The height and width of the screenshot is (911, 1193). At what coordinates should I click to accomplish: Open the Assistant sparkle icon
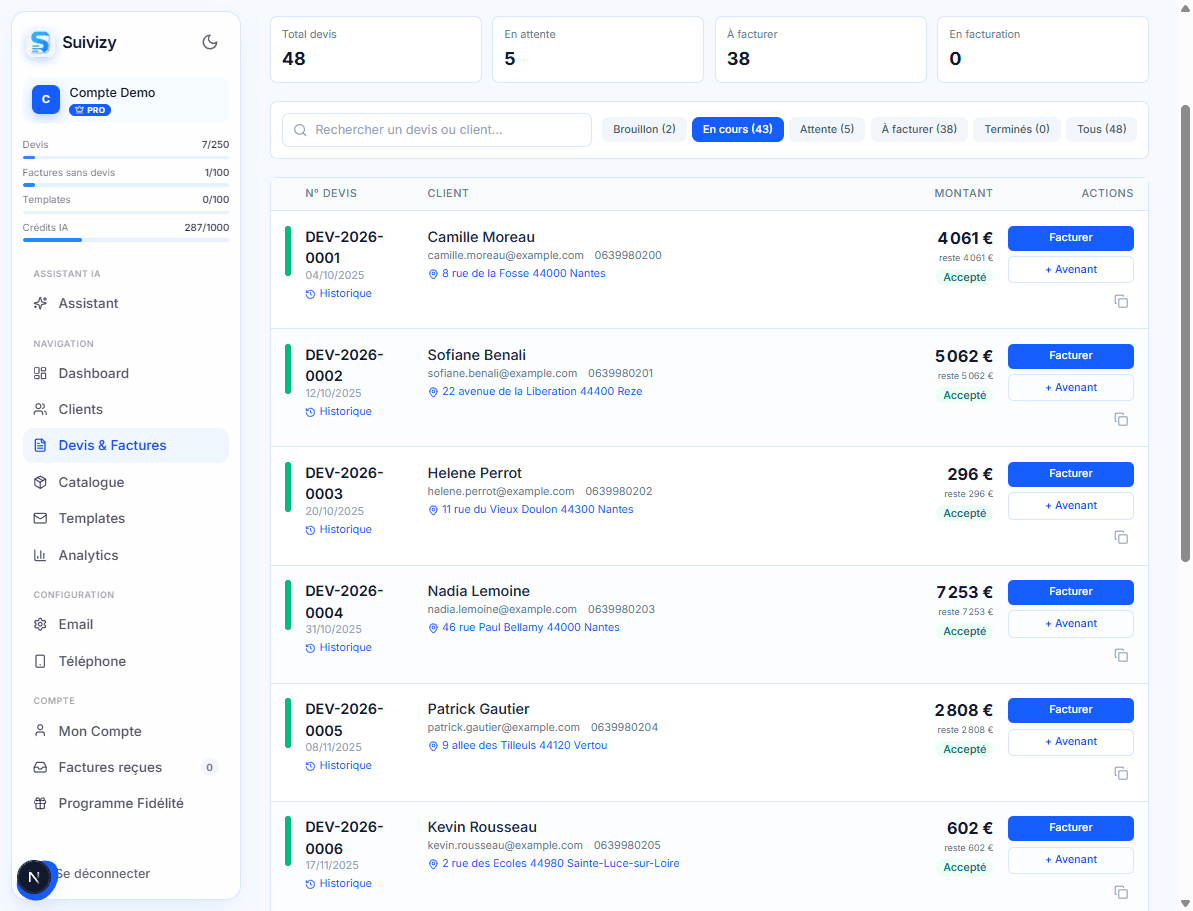click(x=40, y=304)
